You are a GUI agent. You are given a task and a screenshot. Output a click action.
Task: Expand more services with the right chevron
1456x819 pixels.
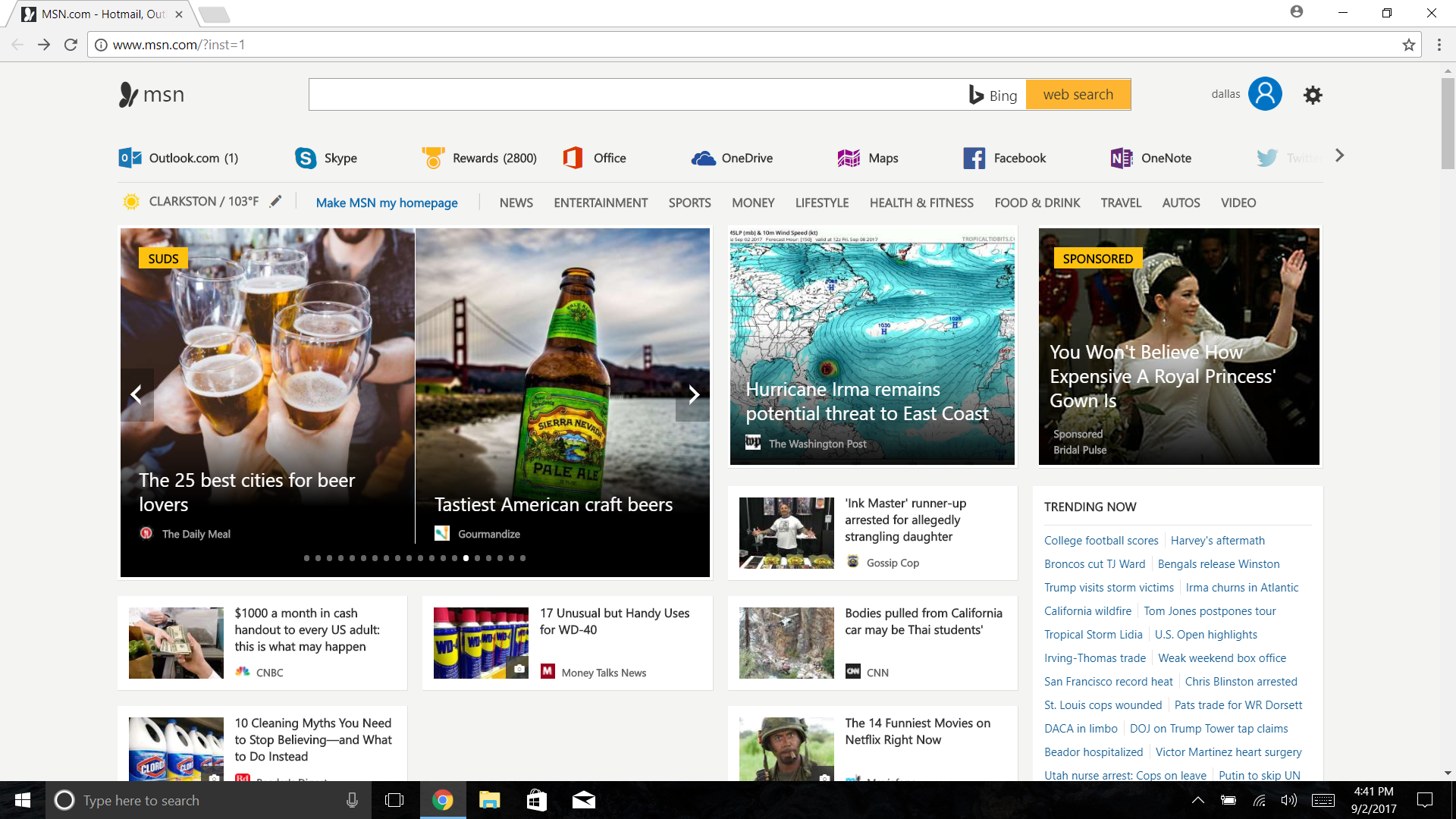pos(1341,155)
